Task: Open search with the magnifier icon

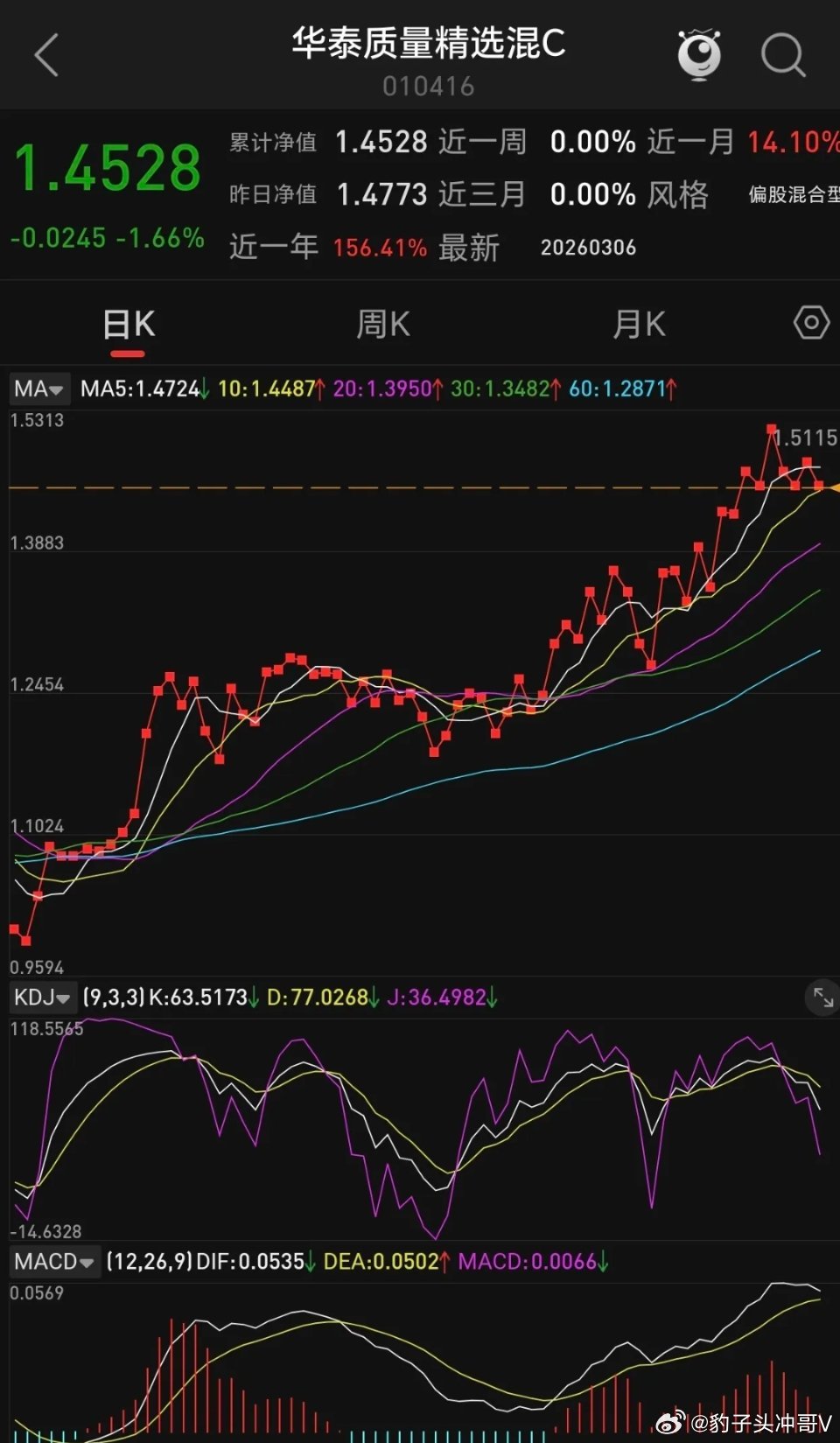Action: click(x=782, y=55)
